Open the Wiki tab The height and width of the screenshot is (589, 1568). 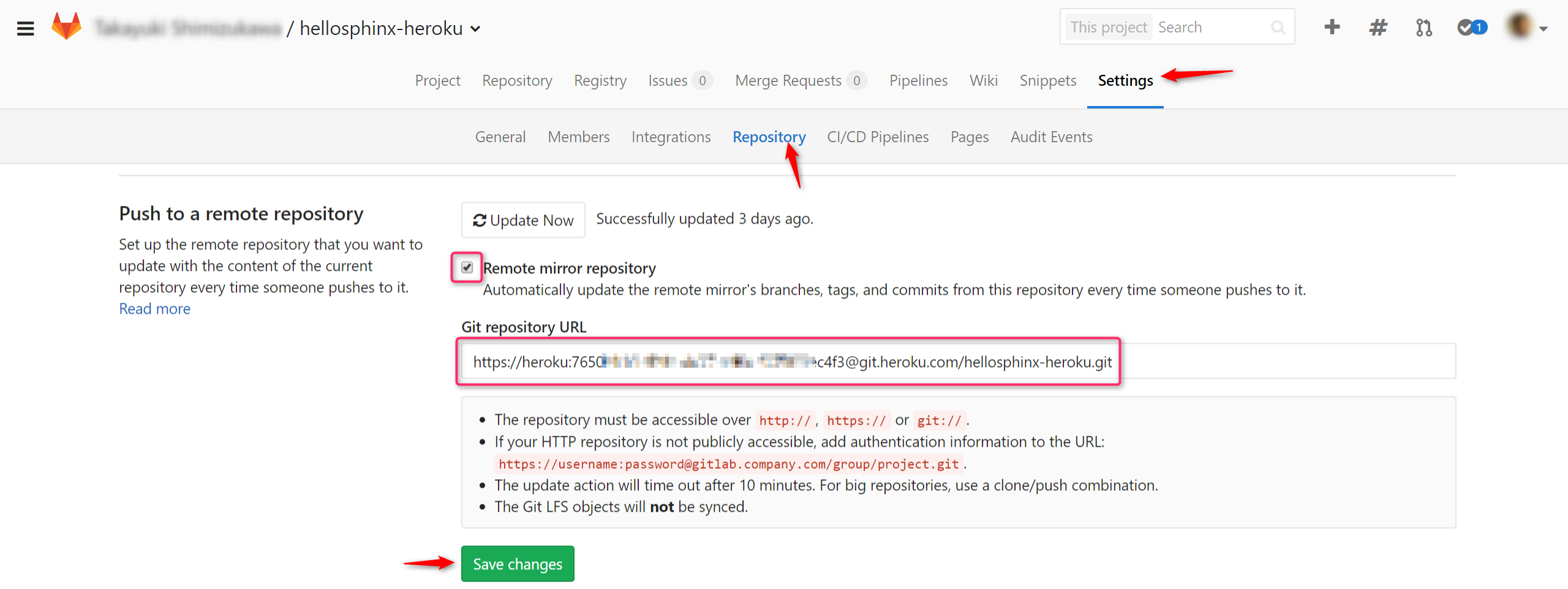[983, 81]
